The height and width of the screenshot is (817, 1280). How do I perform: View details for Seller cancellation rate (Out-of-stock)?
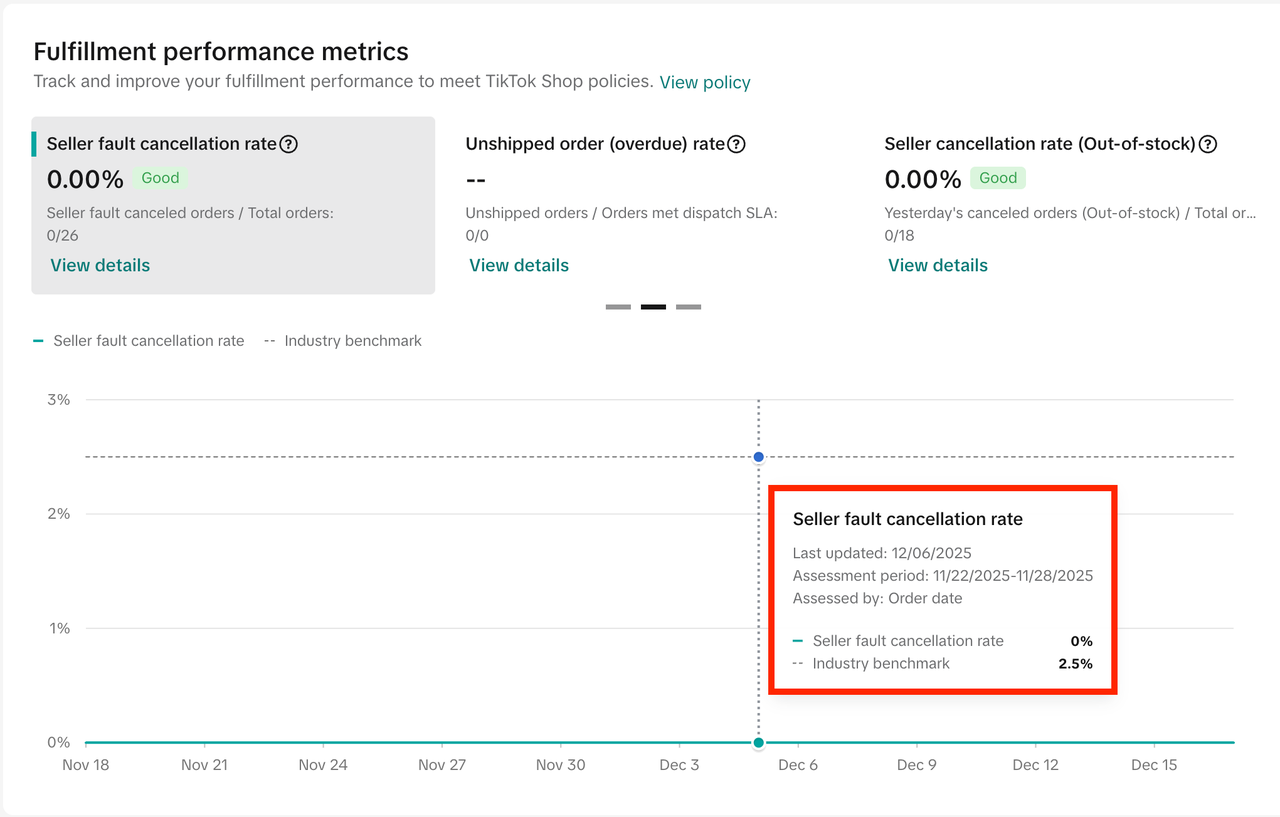938,265
